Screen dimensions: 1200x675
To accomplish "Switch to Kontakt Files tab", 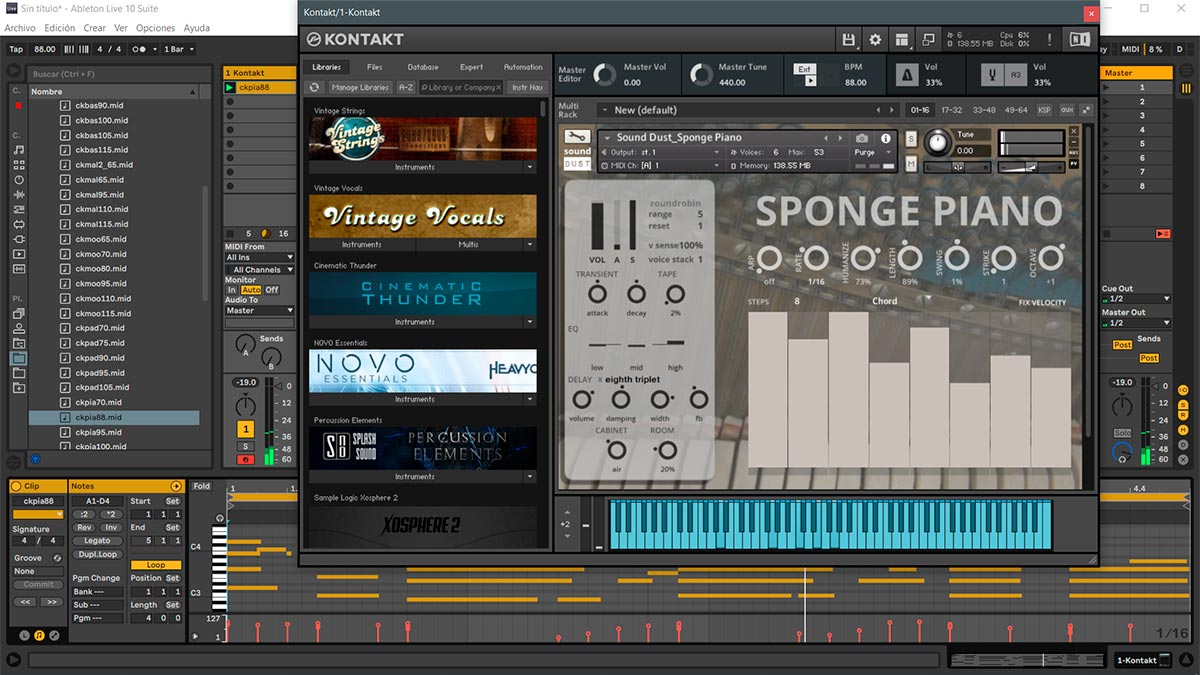I will 375,67.
